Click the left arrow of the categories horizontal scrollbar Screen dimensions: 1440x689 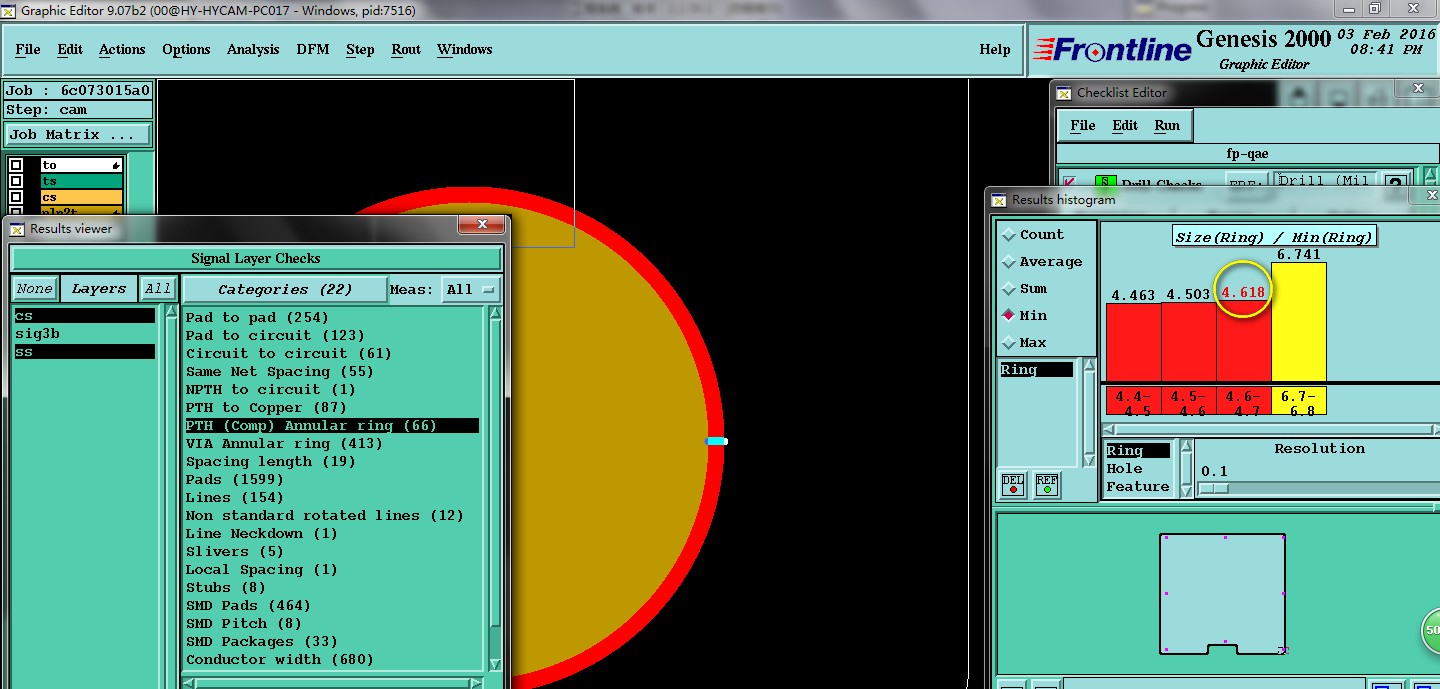(x=189, y=684)
